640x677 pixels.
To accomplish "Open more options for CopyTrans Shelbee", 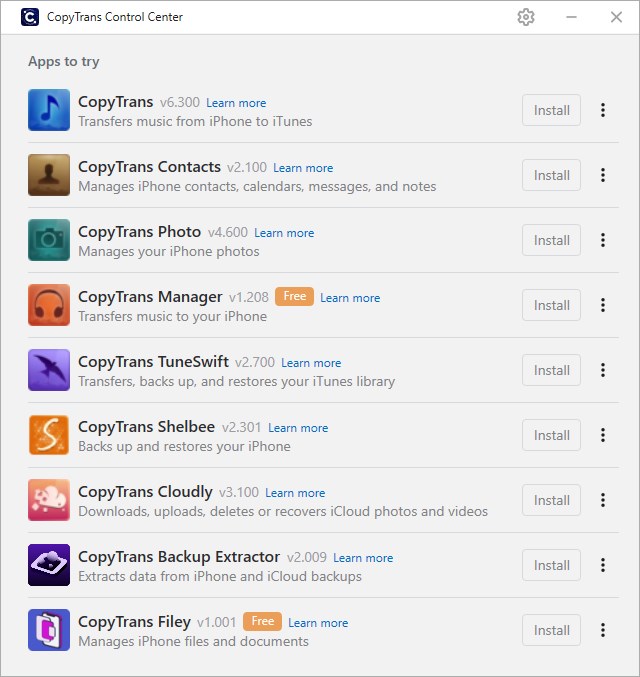I will [x=603, y=435].
